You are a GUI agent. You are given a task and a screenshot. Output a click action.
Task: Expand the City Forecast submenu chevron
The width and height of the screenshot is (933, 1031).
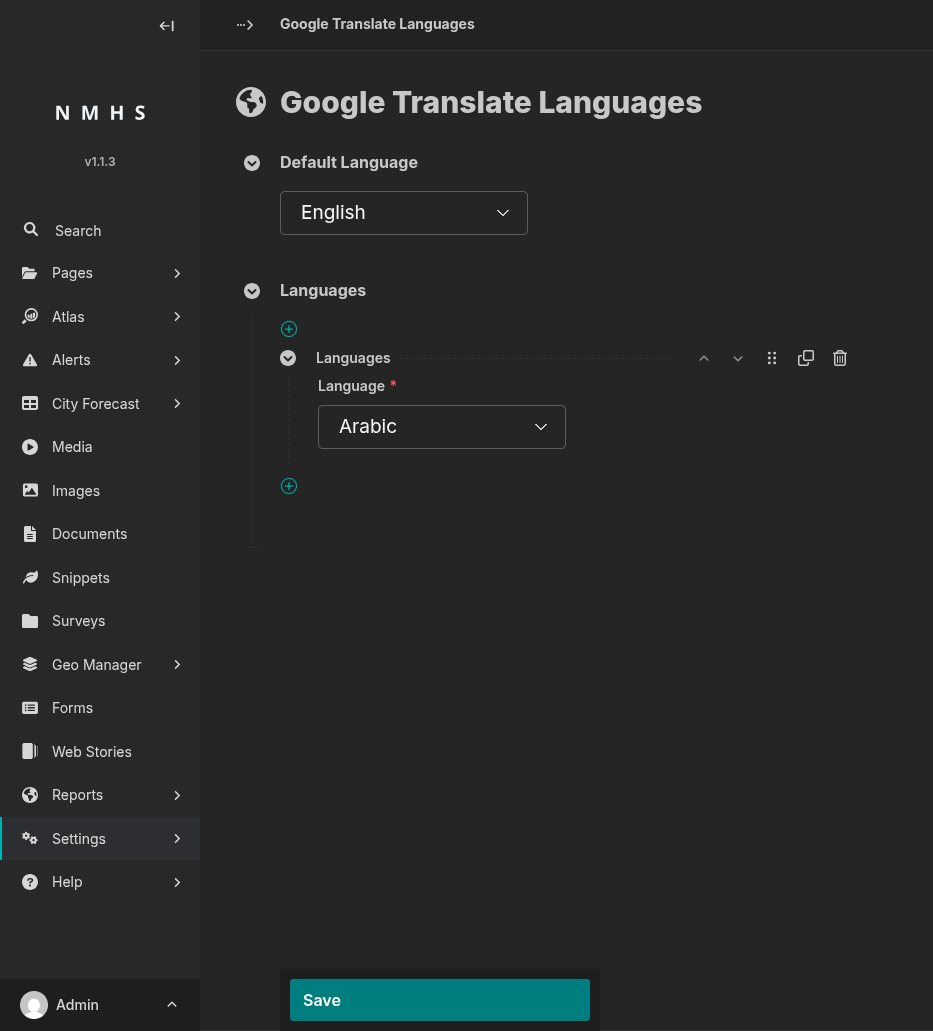[177, 403]
